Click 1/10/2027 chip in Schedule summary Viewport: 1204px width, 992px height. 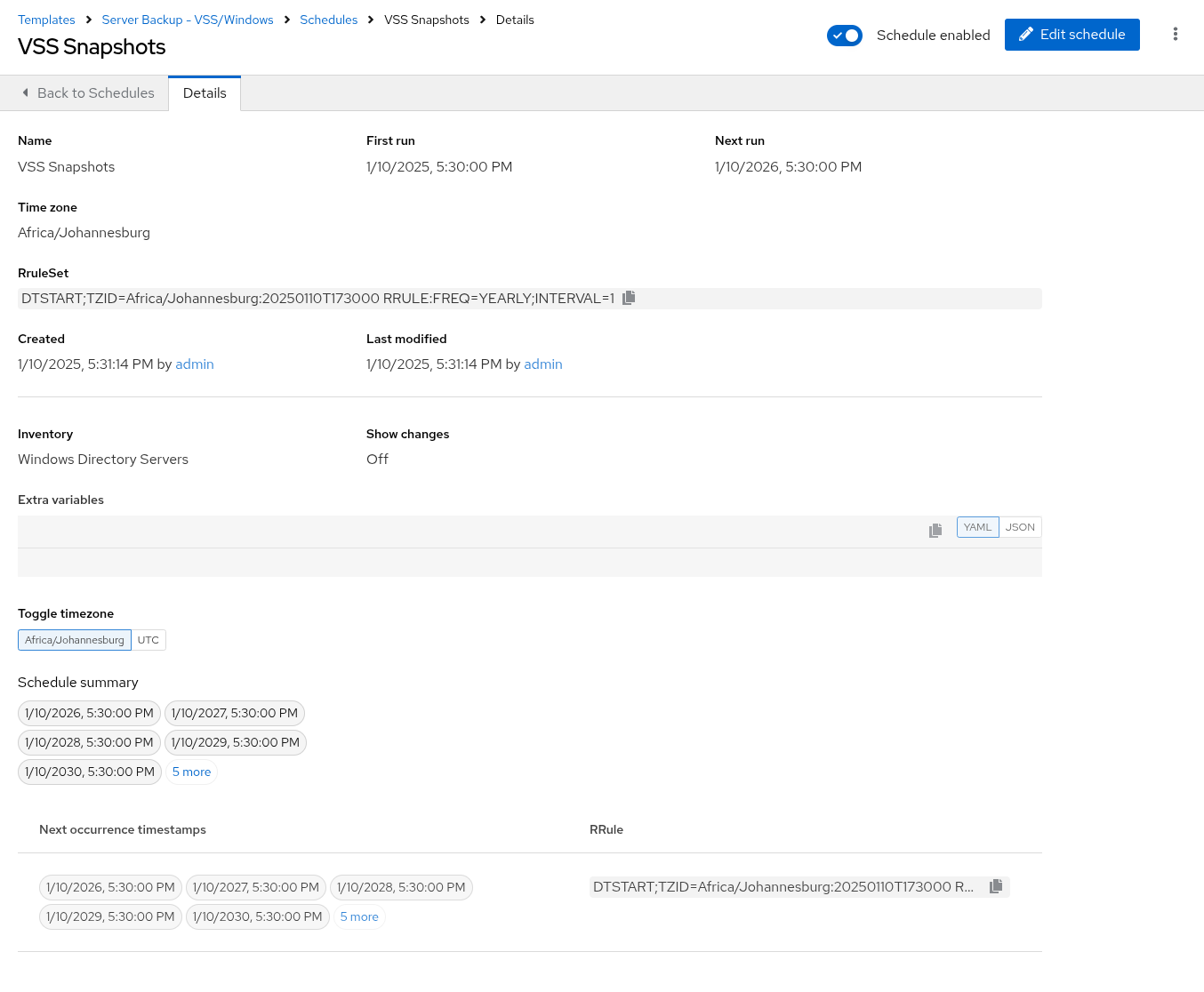pos(235,713)
